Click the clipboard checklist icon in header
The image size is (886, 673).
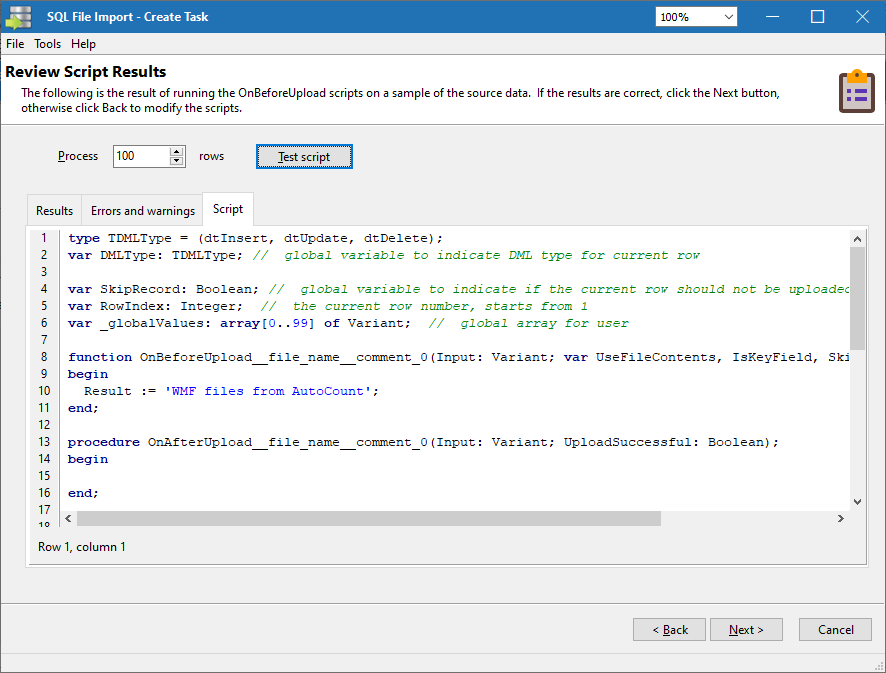point(856,92)
